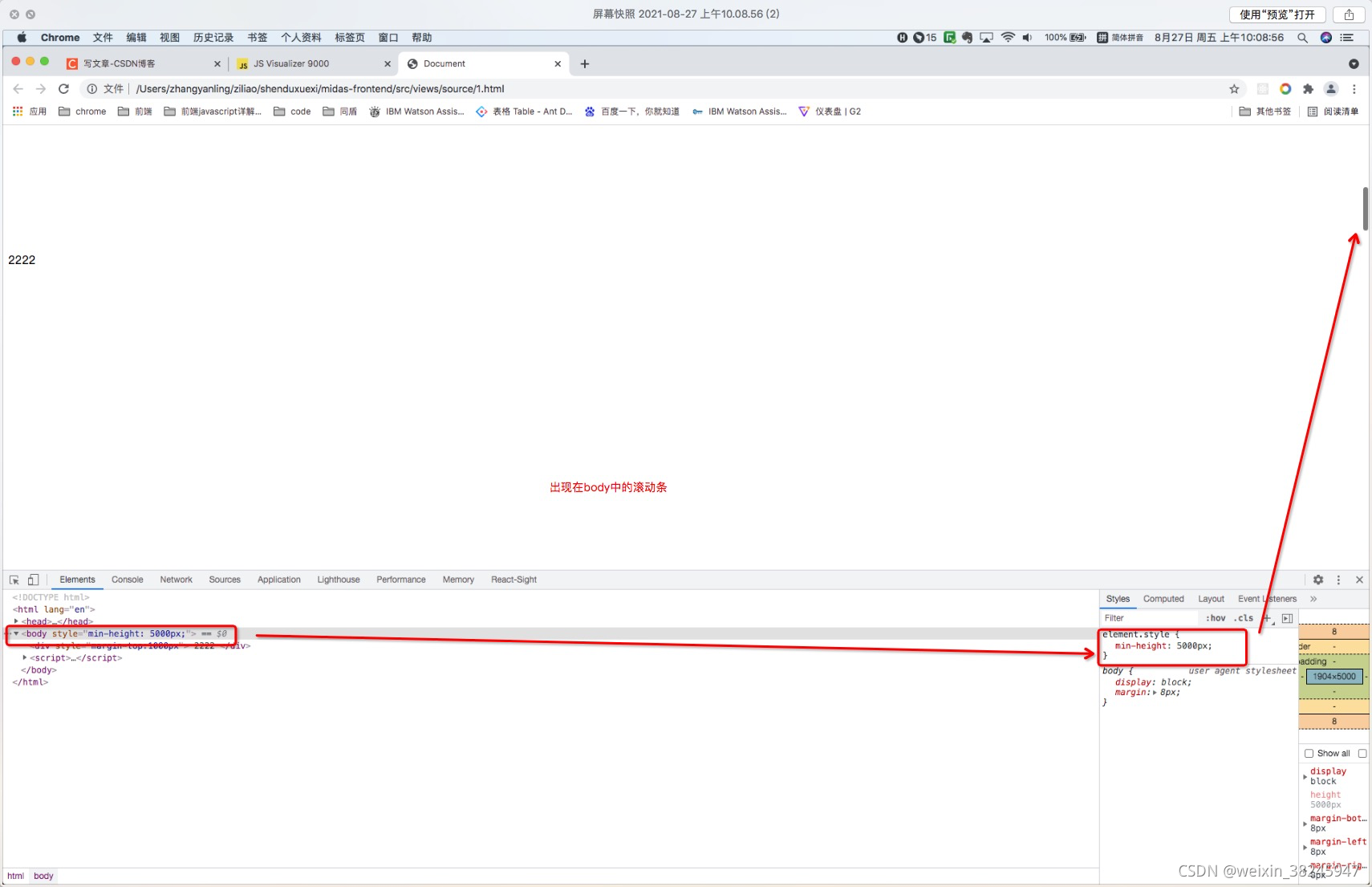This screenshot has width=1372, height=887.
Task: Click the page vertical scrollbar thumb
Action: click(1366, 208)
